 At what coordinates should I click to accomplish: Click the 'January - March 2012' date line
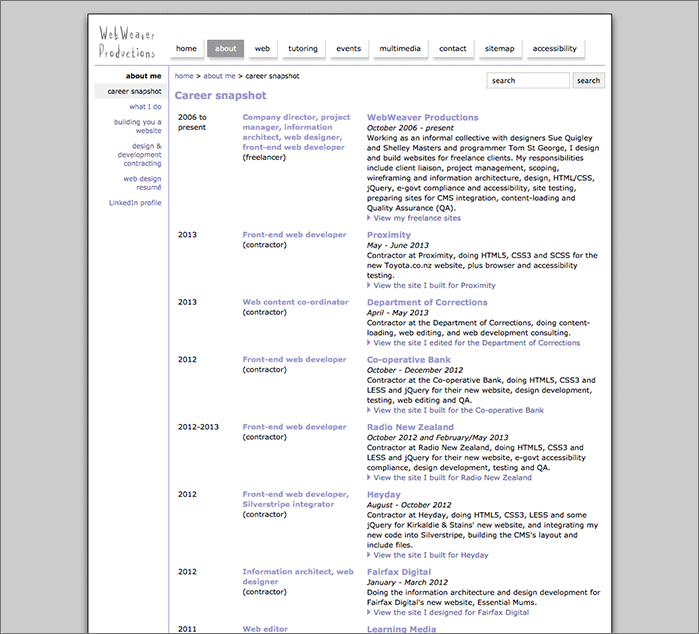[x=407, y=582]
